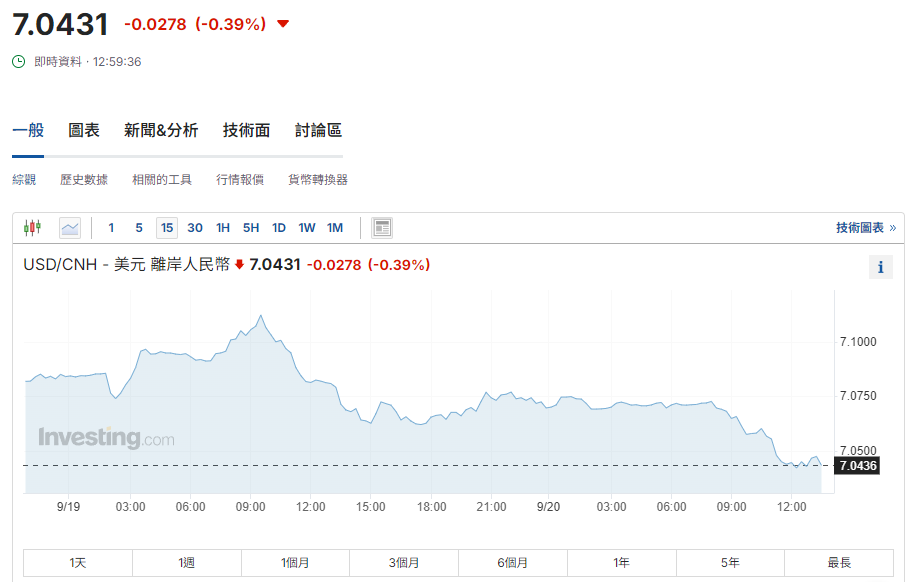Open the 歷史數據 sub-link
Viewport: 910px width, 582px height.
[x=84, y=180]
